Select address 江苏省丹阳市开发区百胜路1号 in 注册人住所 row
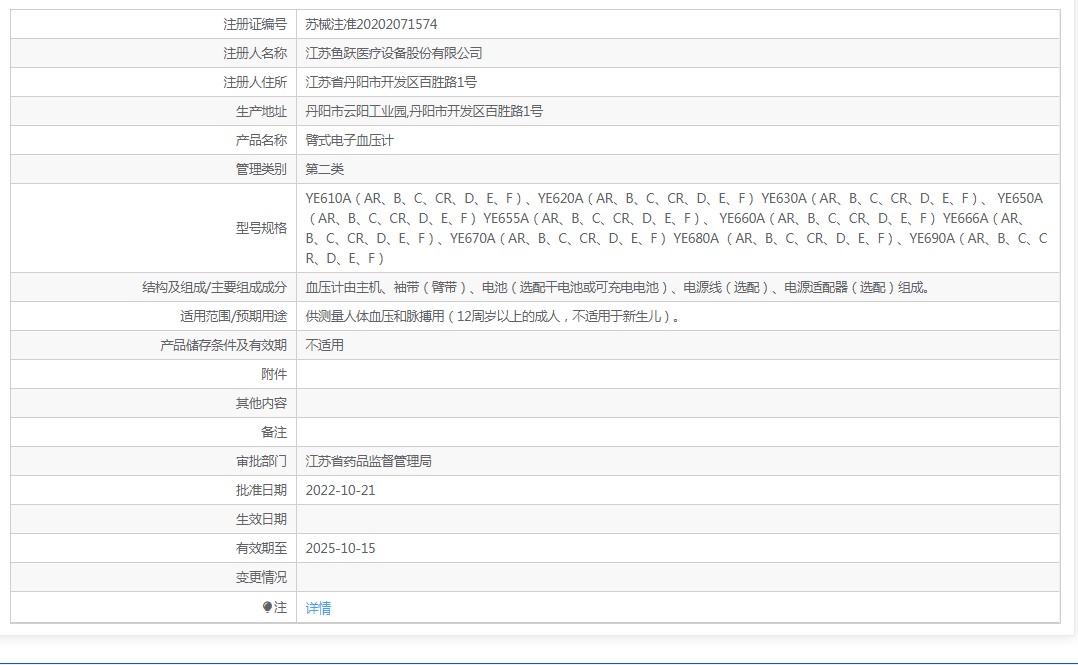1078x665 pixels. point(391,82)
